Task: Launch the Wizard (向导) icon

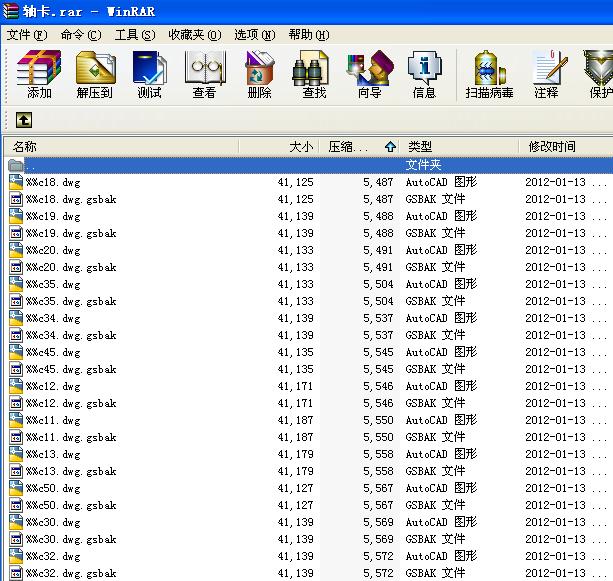Action: coord(369,74)
